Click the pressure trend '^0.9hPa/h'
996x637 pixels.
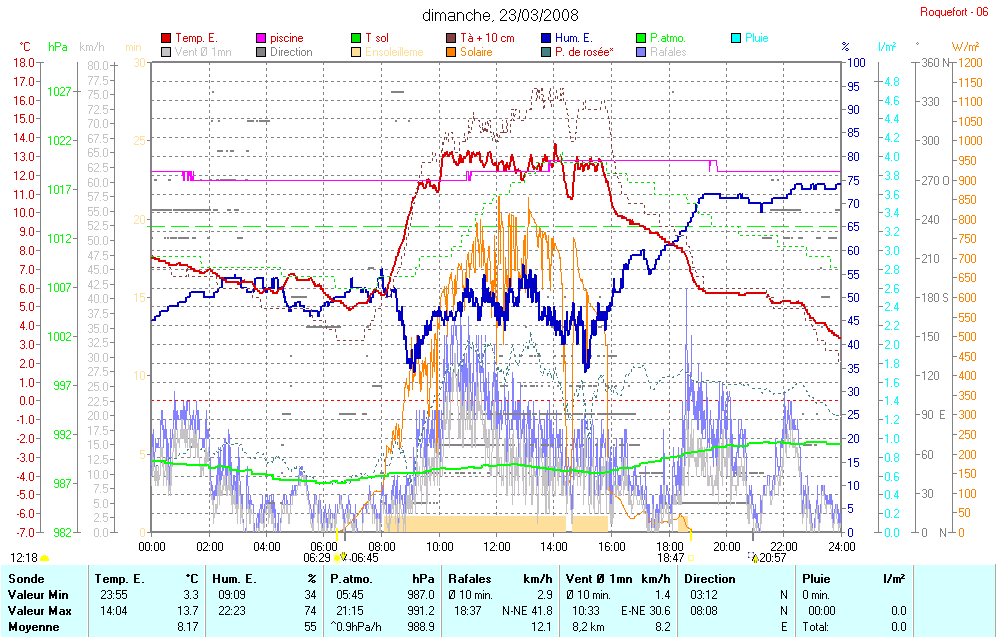pyautogui.click(x=355, y=627)
